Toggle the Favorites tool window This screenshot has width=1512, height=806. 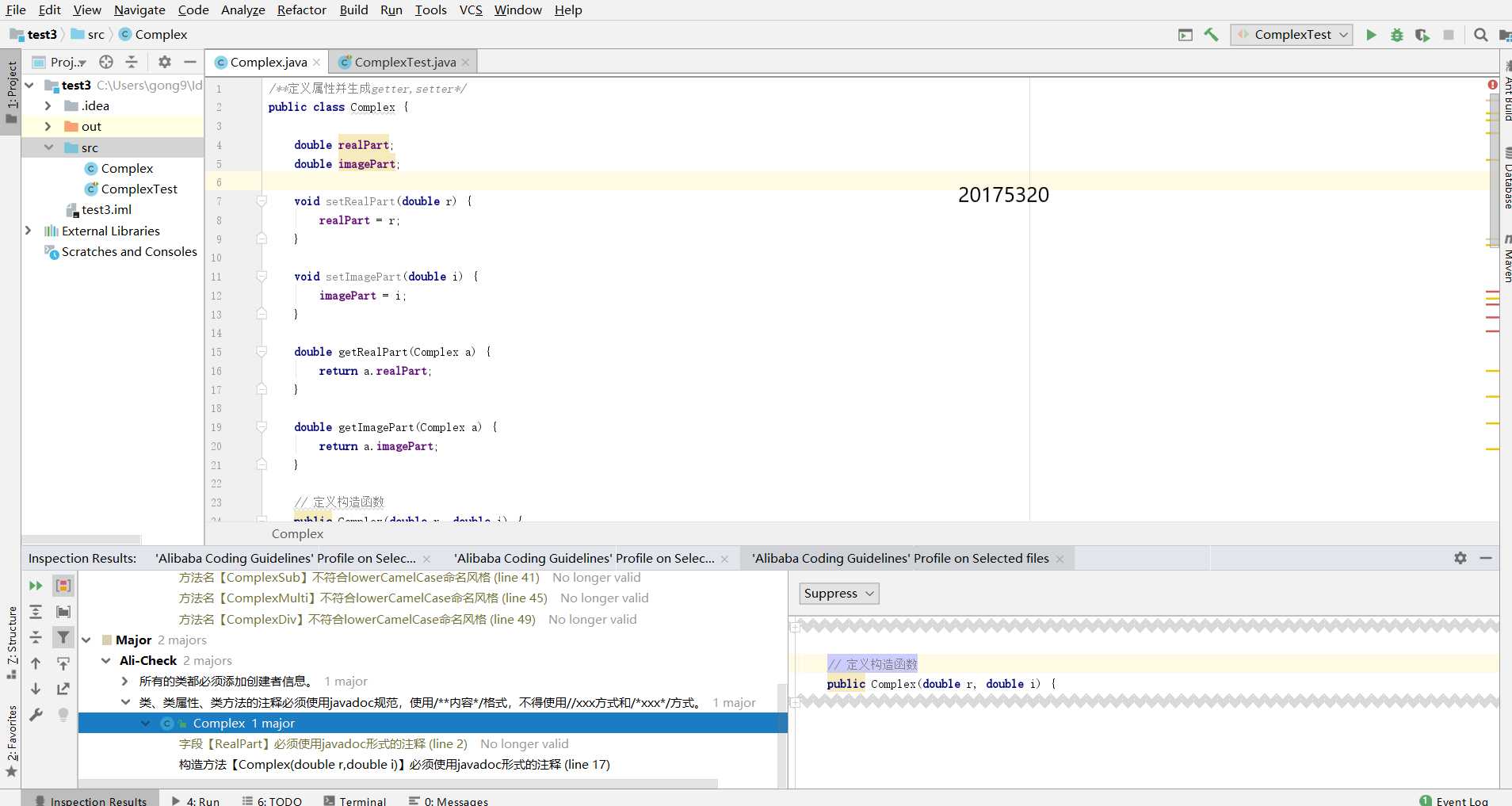pyautogui.click(x=11, y=741)
